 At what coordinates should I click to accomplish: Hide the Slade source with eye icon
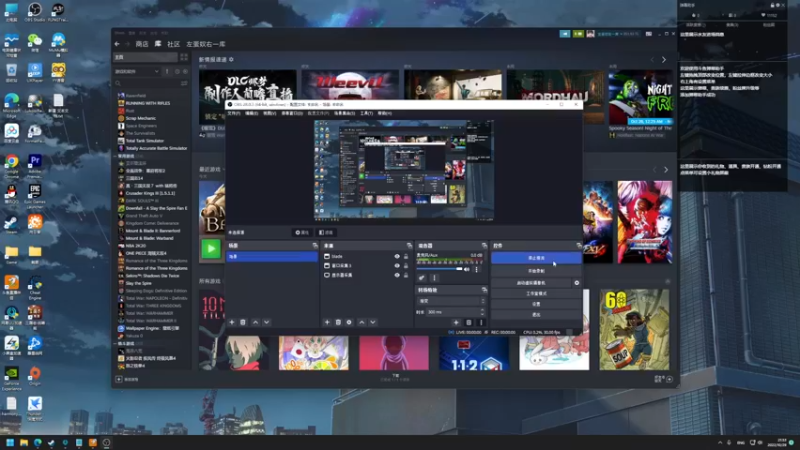397,257
